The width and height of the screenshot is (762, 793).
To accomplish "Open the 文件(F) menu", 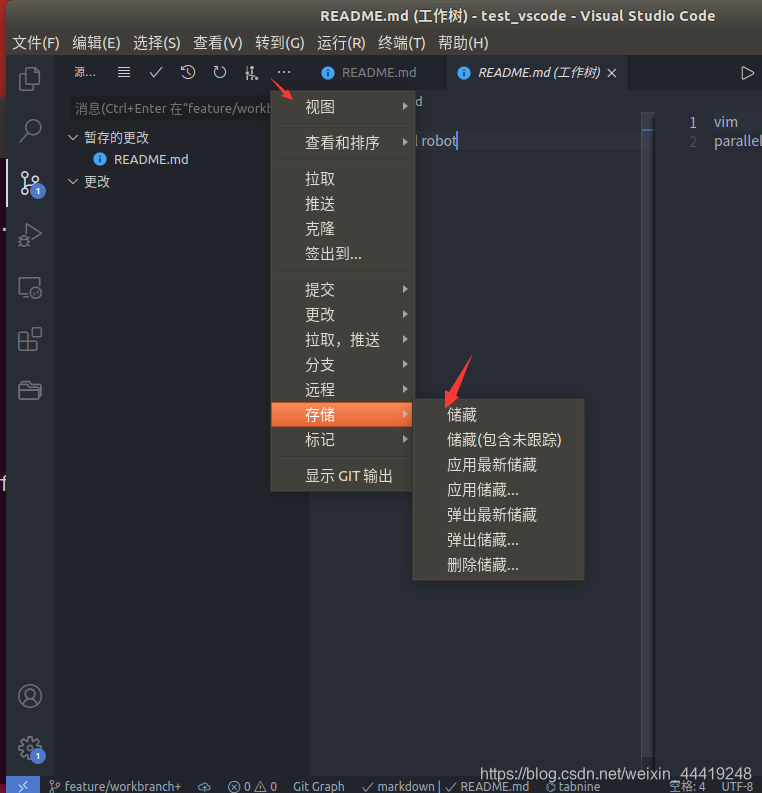I will coord(35,43).
